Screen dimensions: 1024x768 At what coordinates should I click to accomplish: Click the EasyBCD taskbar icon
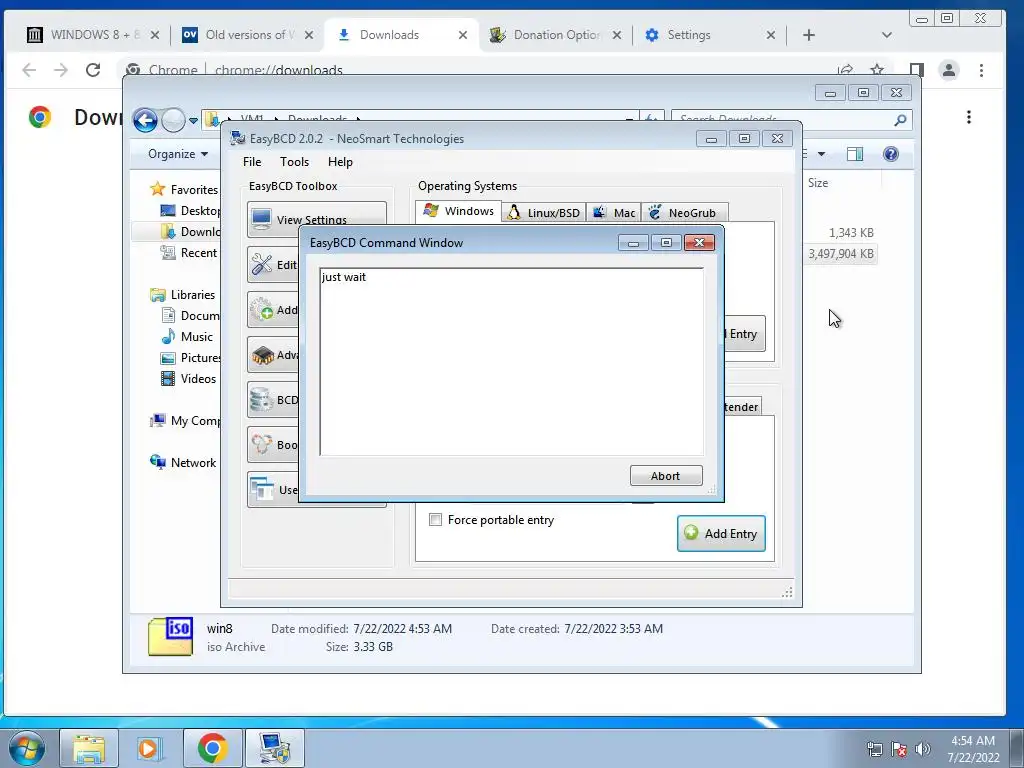tap(275, 748)
